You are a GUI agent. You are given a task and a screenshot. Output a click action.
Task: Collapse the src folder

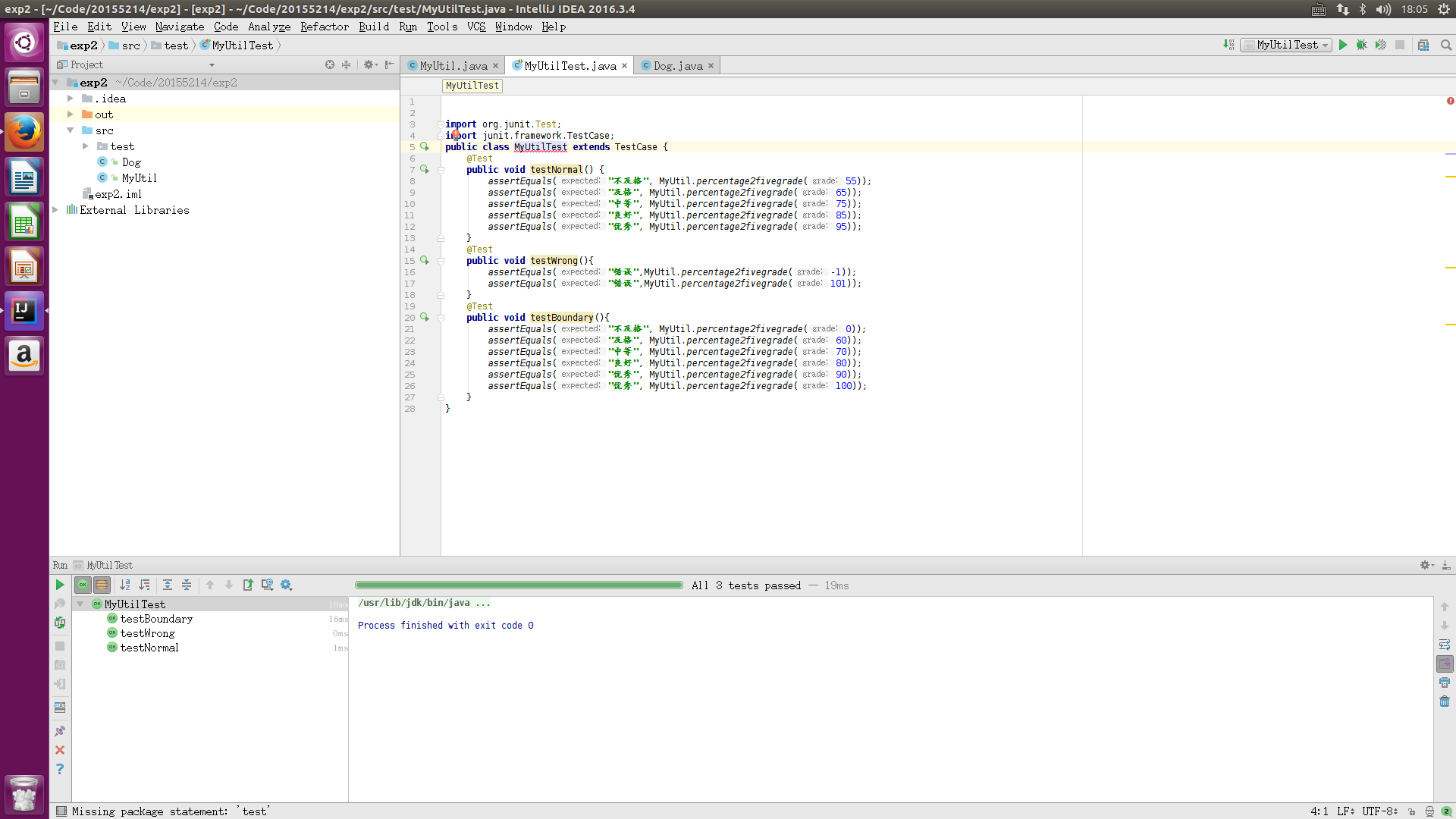pyautogui.click(x=71, y=130)
